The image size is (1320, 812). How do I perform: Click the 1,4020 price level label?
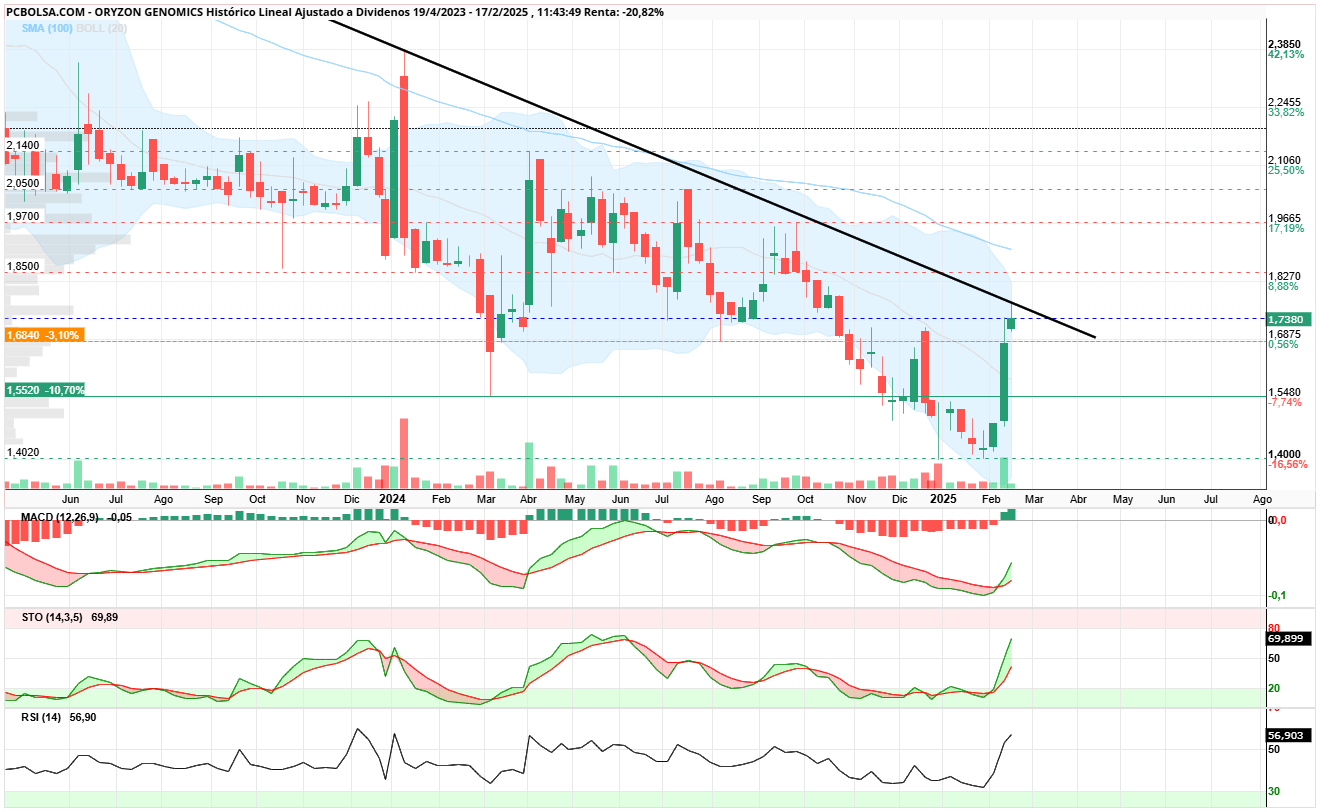click(x=23, y=452)
